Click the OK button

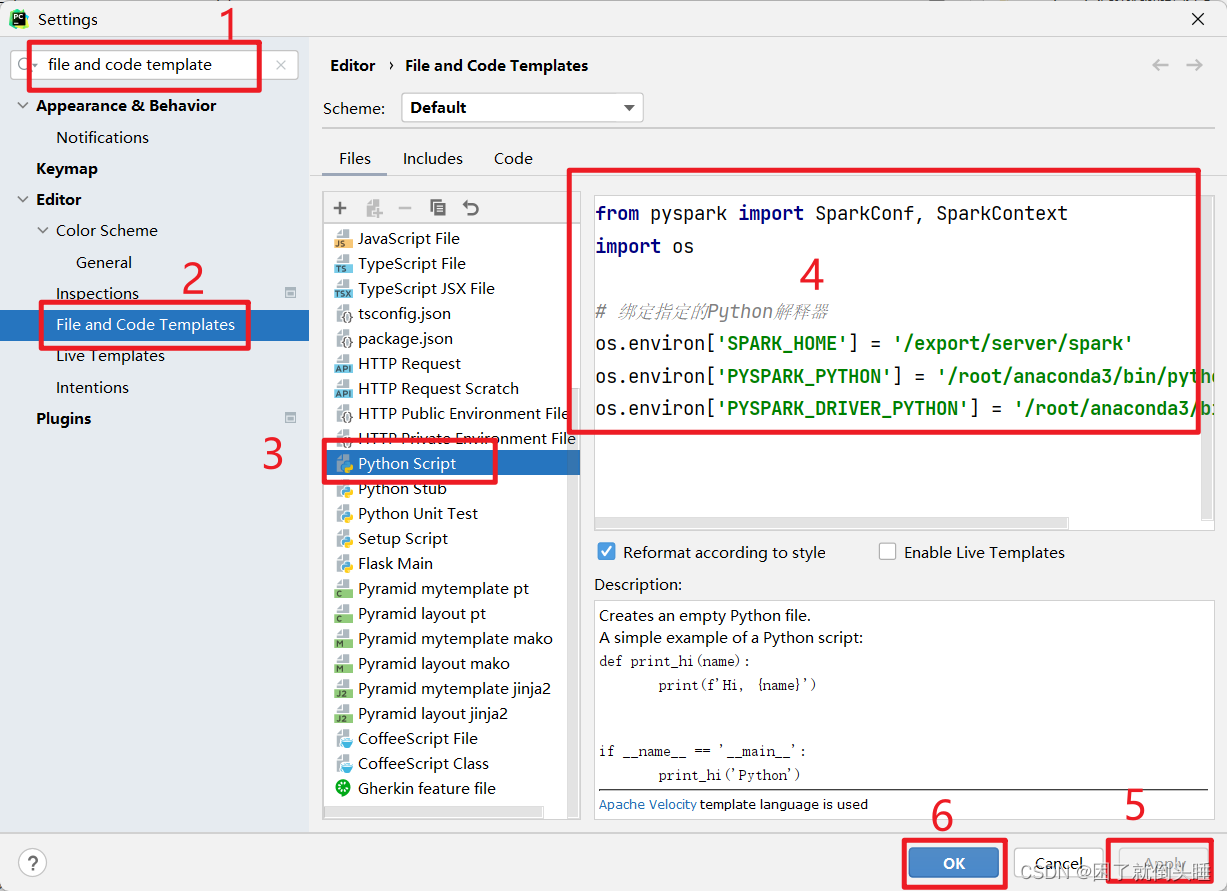(954, 863)
